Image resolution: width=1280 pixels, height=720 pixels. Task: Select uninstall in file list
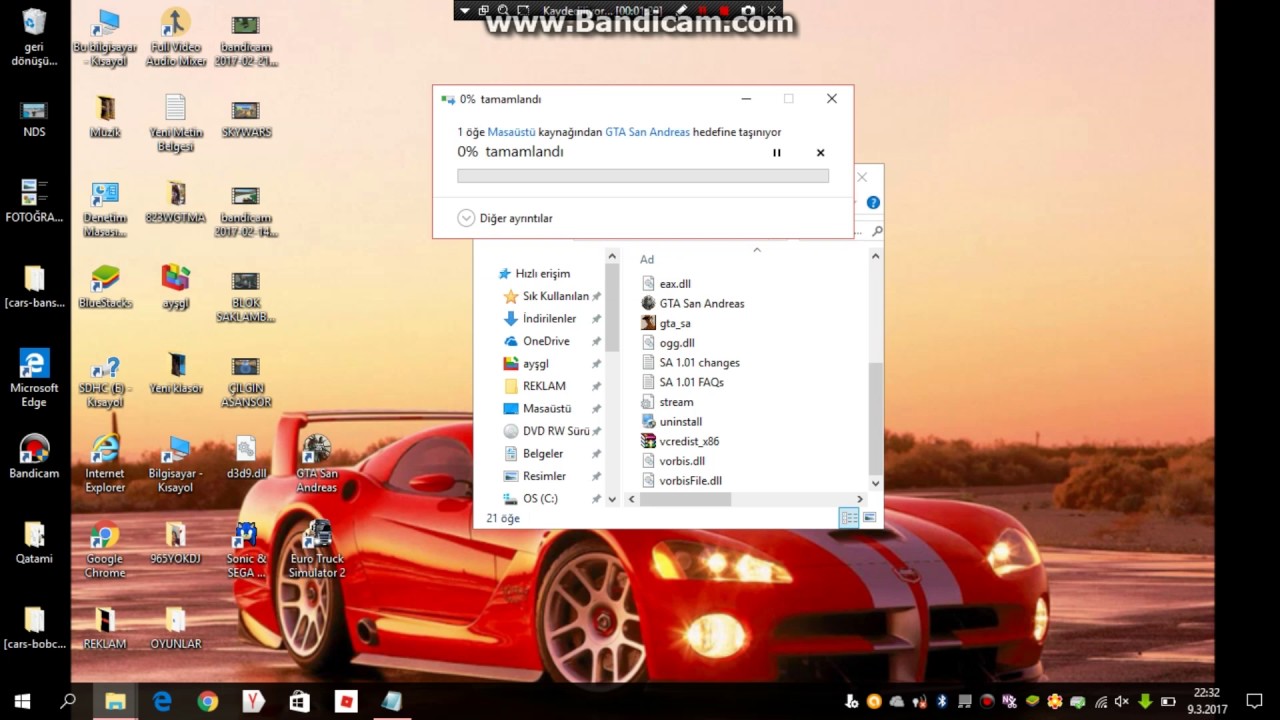pos(671,422)
